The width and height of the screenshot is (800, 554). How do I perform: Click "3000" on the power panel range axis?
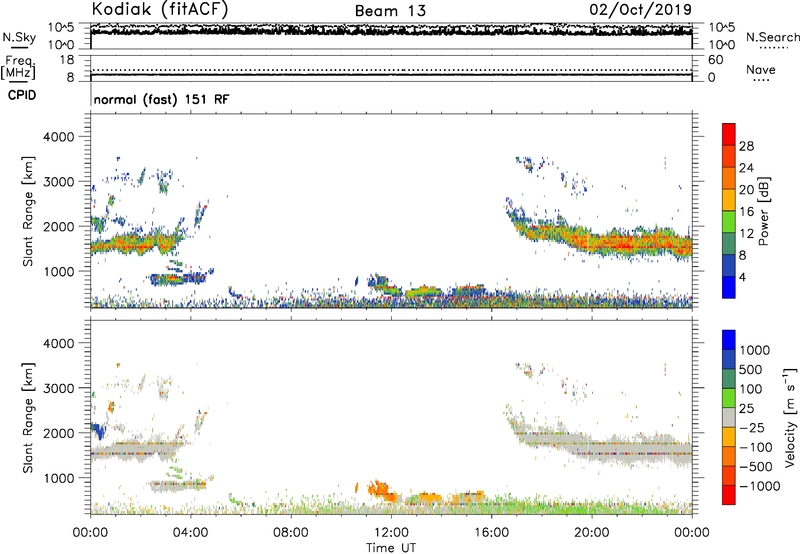point(59,182)
